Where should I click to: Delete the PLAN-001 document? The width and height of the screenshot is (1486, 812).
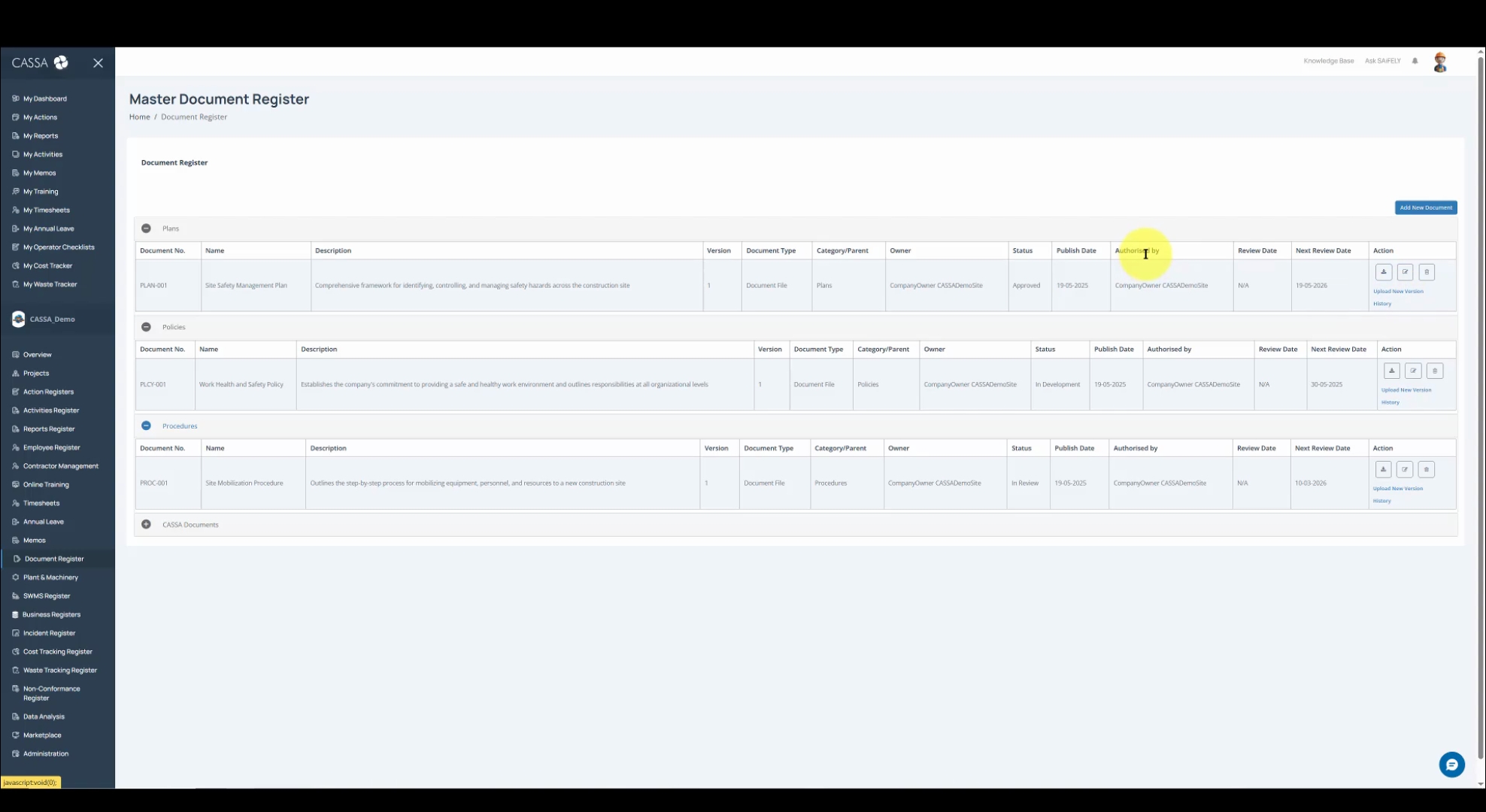(x=1427, y=272)
